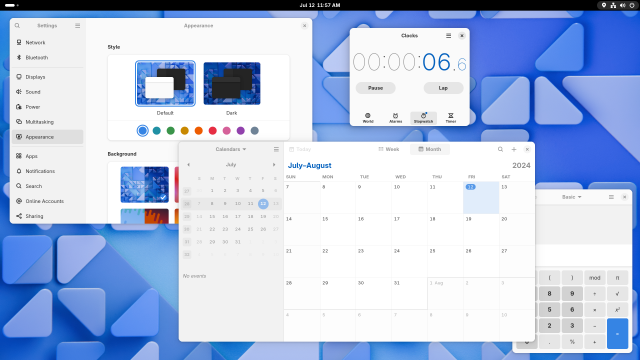The width and height of the screenshot is (640, 360).
Task: Switch to Timer tab in Clocks
Action: pos(451,118)
